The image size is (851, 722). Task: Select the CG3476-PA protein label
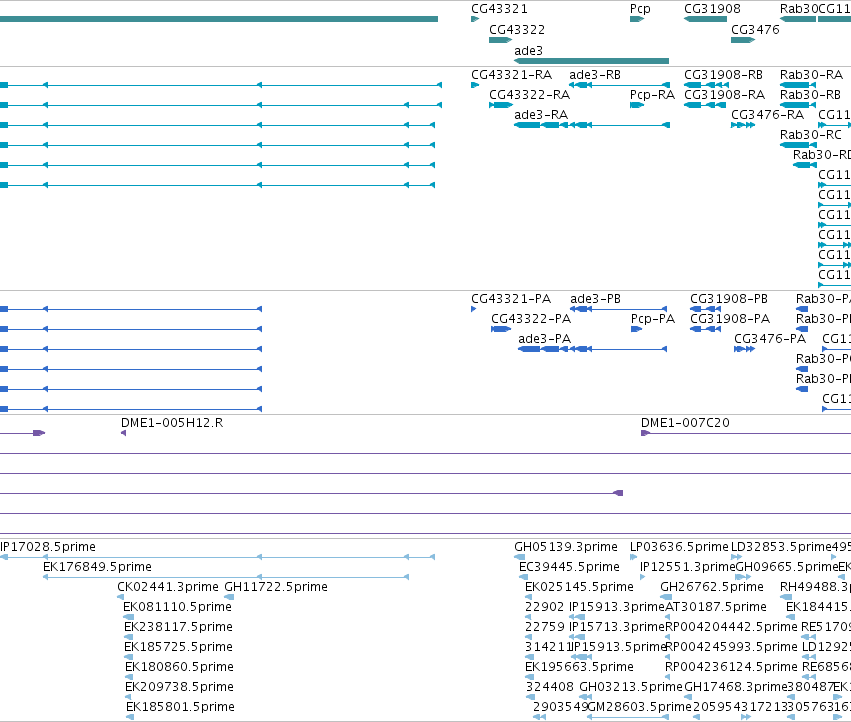point(770,339)
